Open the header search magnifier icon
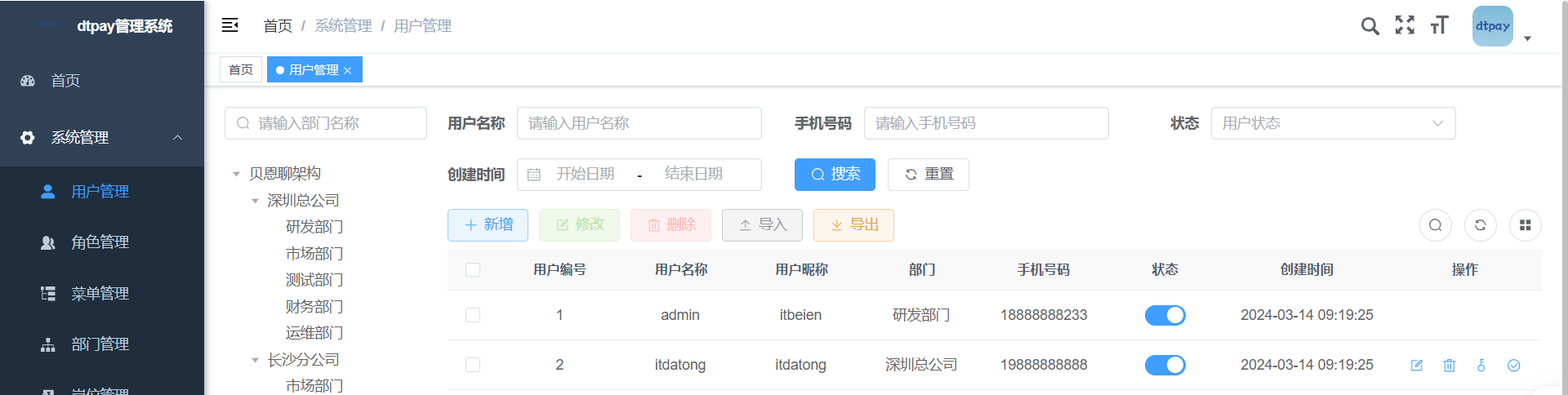Viewport: 1568px width, 395px height. coord(1370,26)
